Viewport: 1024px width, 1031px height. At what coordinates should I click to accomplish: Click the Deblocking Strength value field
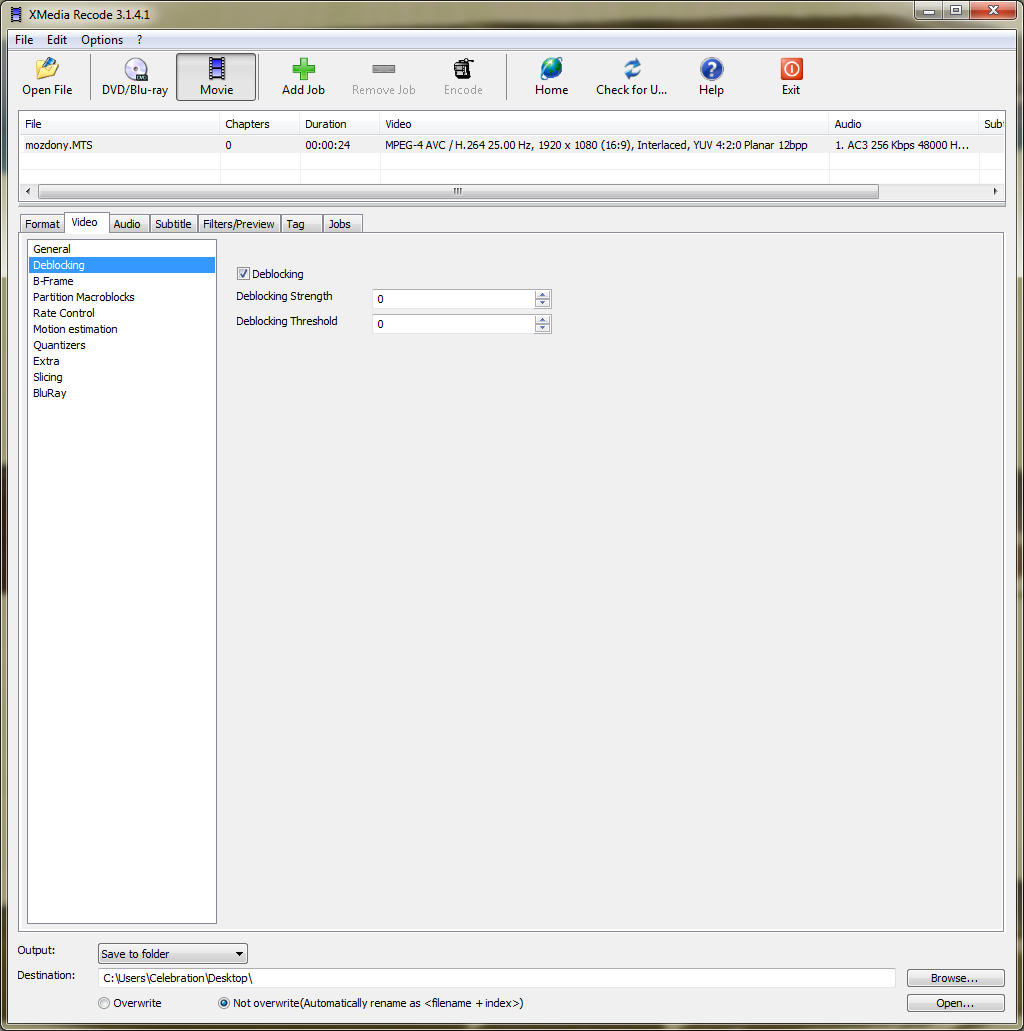pyautogui.click(x=454, y=299)
